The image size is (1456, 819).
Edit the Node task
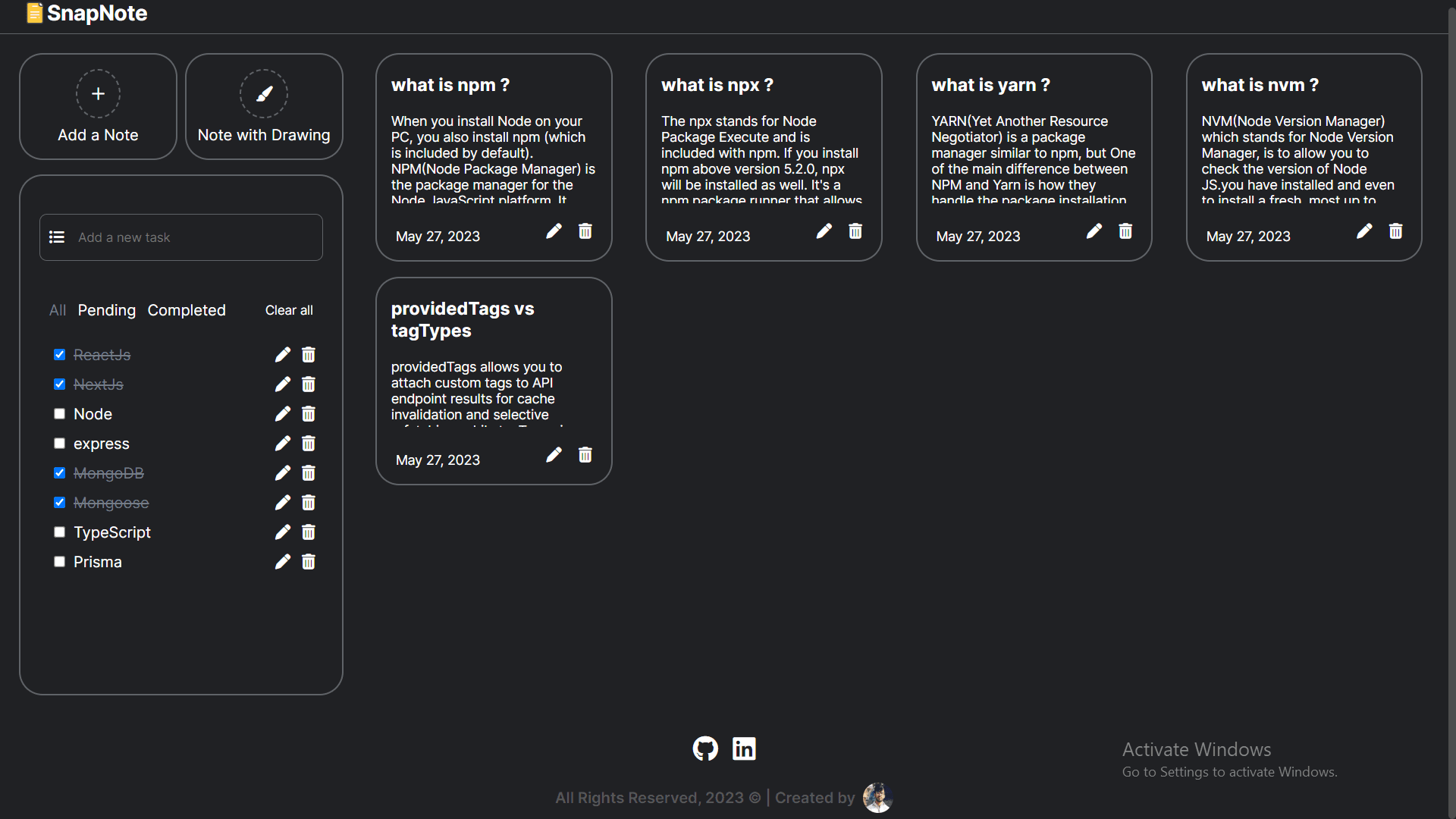(x=283, y=414)
